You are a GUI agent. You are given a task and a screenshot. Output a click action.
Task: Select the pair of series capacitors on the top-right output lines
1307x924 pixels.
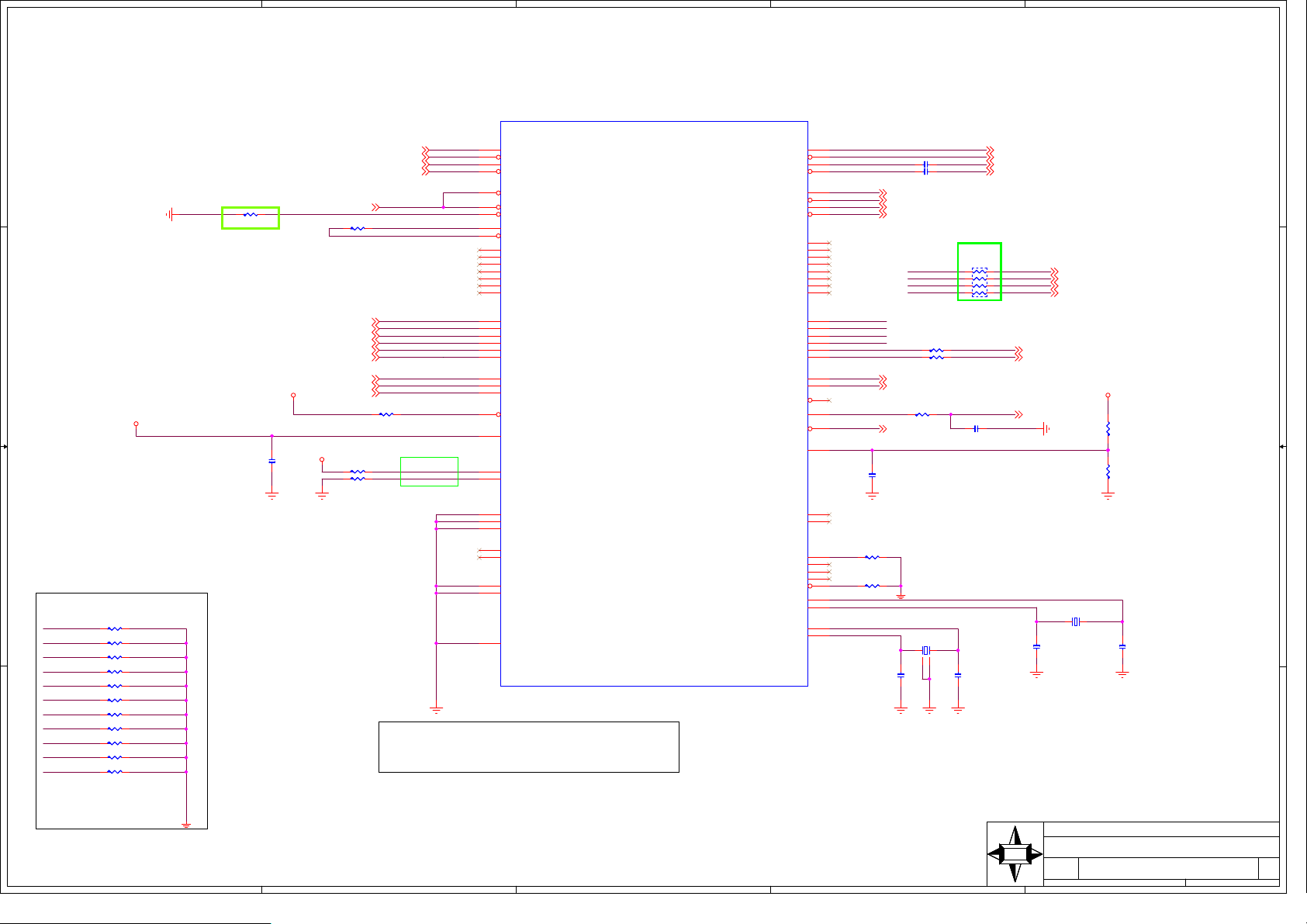click(x=925, y=168)
